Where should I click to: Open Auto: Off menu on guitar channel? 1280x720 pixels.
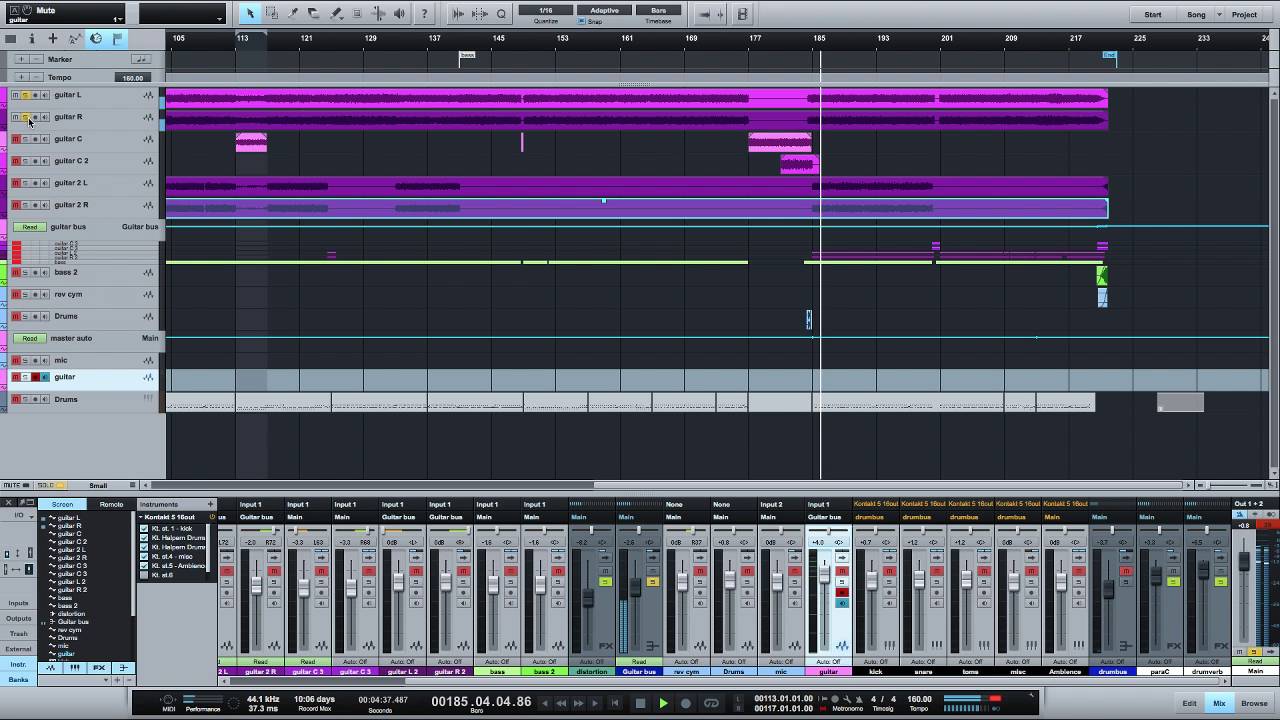(x=829, y=662)
